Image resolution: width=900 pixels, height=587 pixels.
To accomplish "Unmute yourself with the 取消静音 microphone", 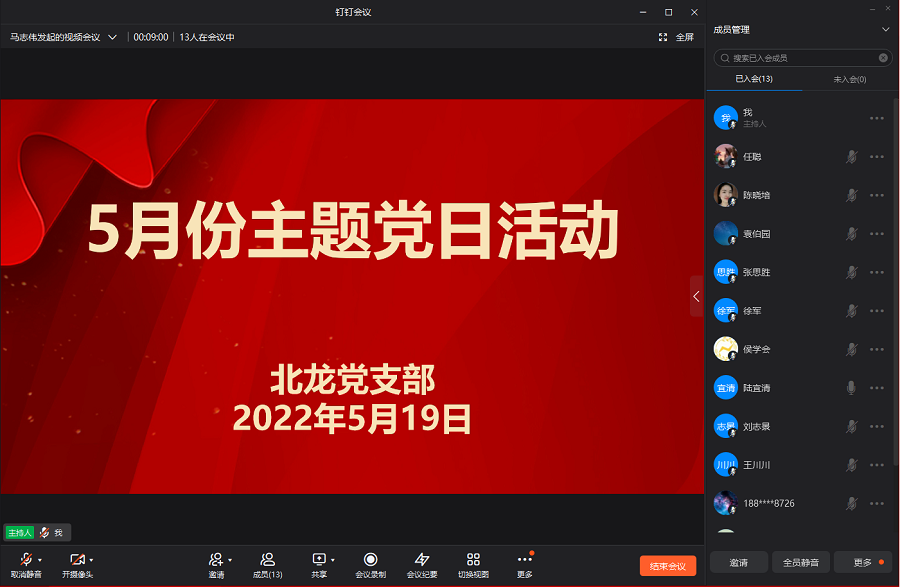I will pyautogui.click(x=26, y=560).
